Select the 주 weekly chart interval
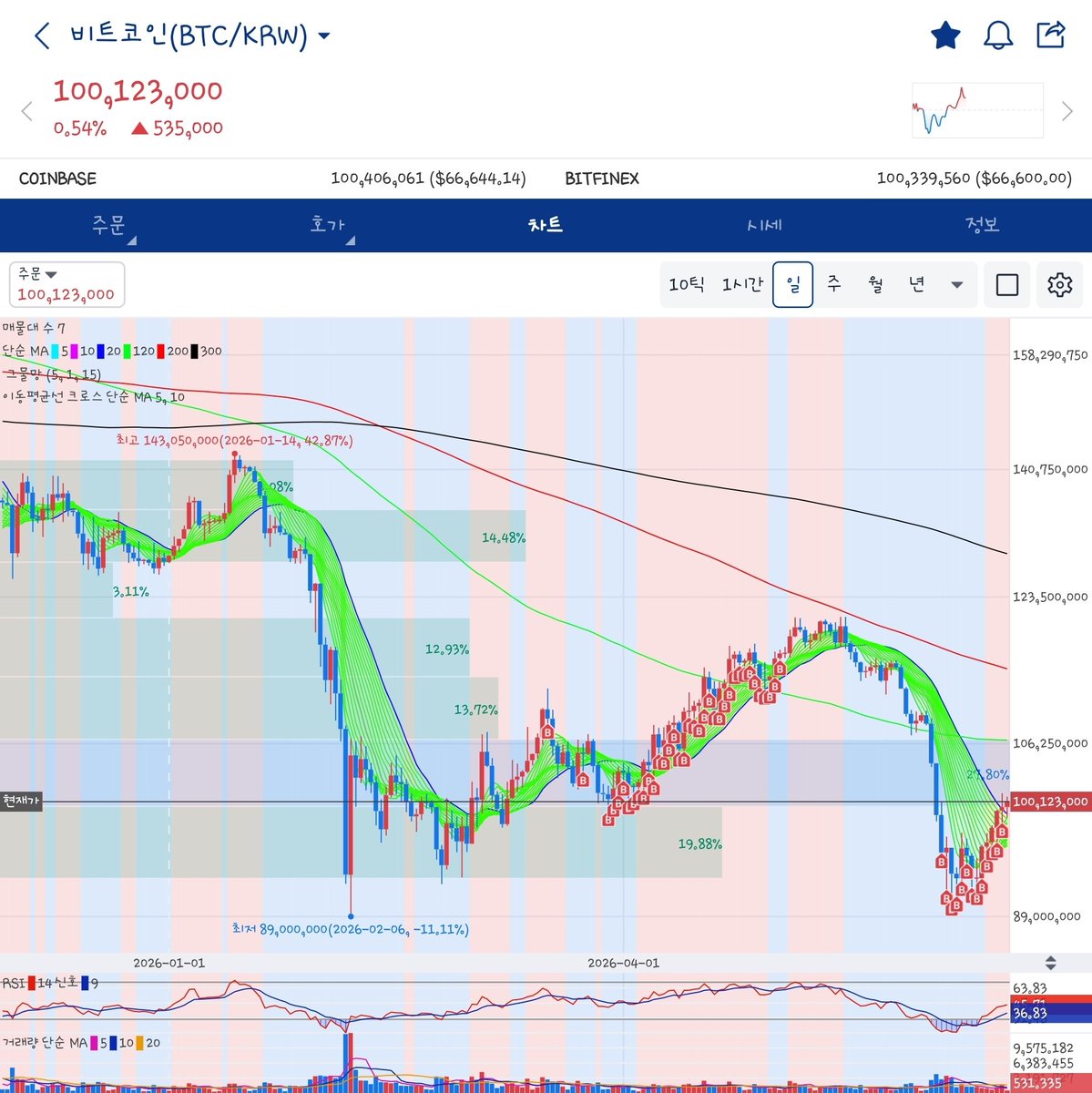 point(833,285)
